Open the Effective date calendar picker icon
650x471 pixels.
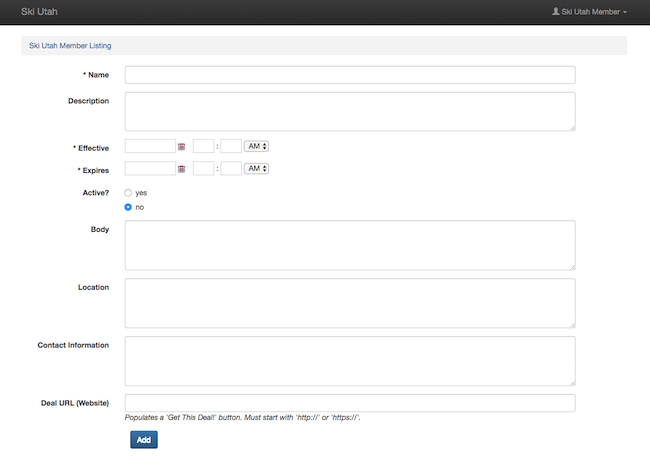pos(181,146)
